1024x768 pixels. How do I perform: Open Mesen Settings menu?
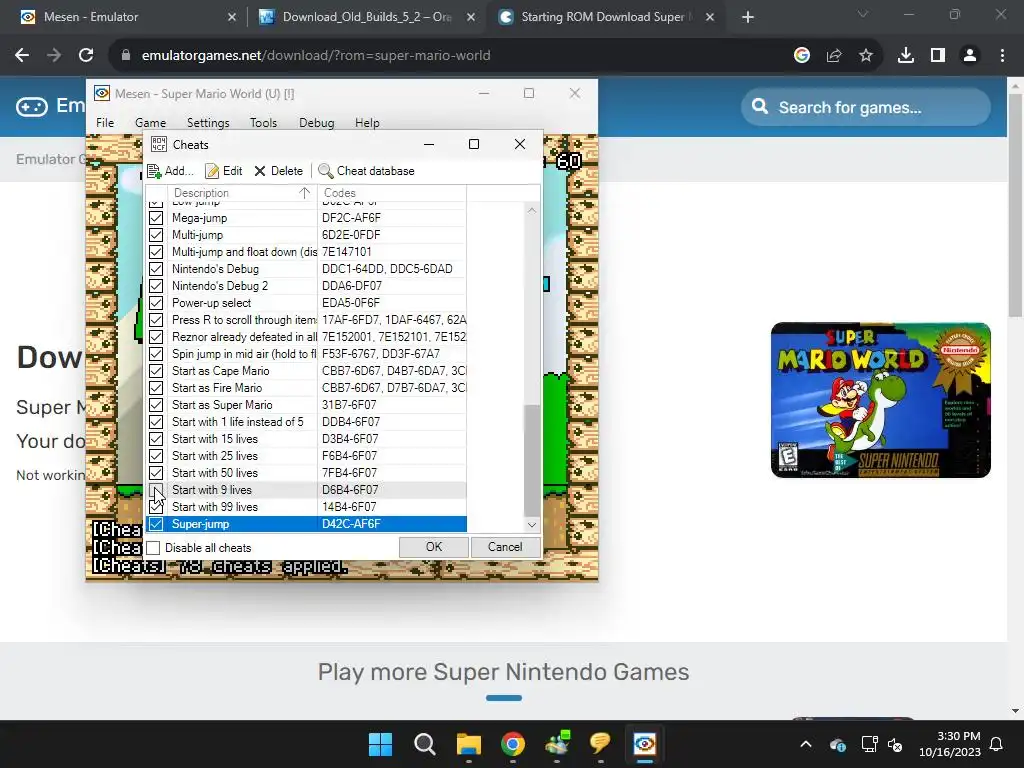(208, 123)
